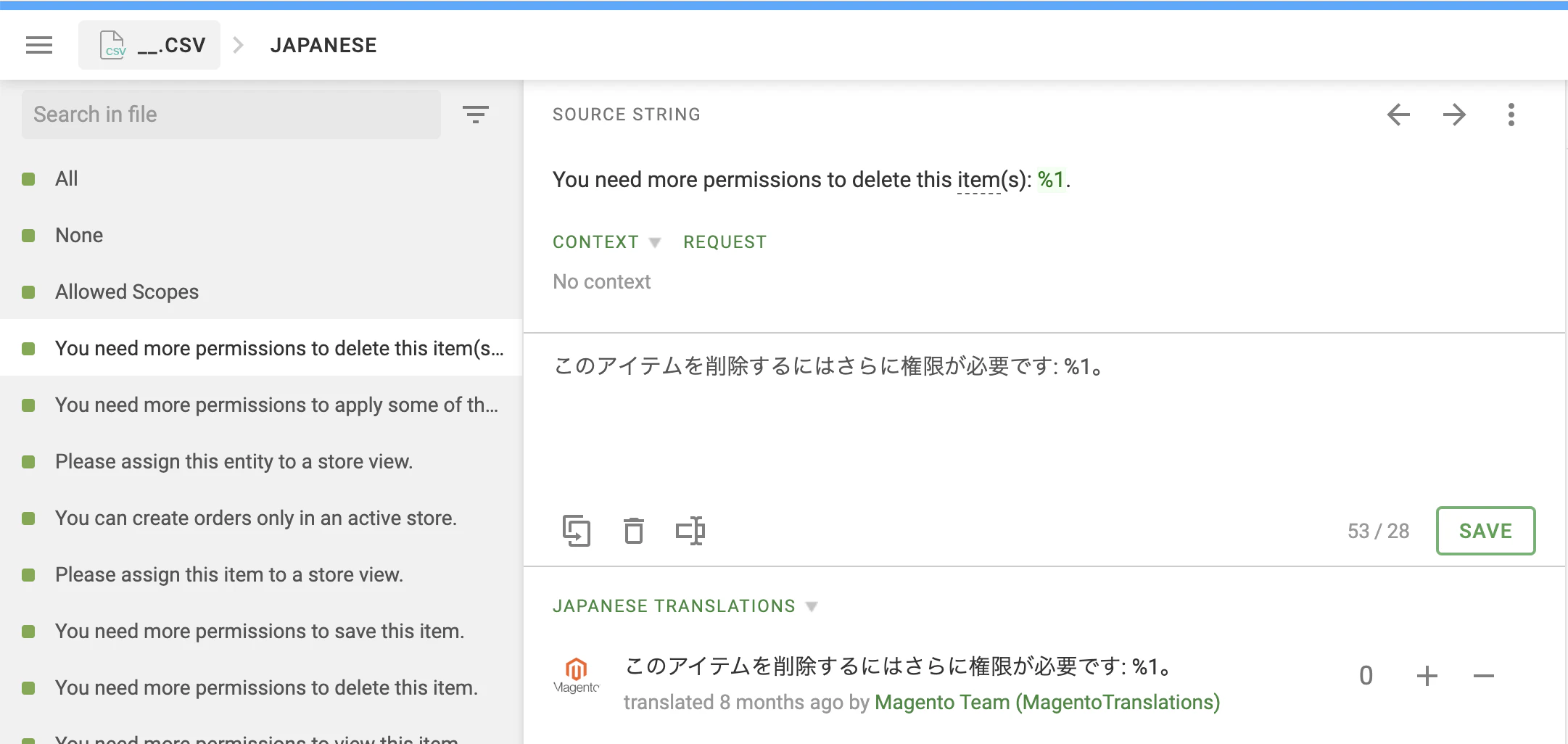Click the CSV file icon in breadcrumb
Screen dimensions: 1568x744
pyautogui.click(x=112, y=45)
